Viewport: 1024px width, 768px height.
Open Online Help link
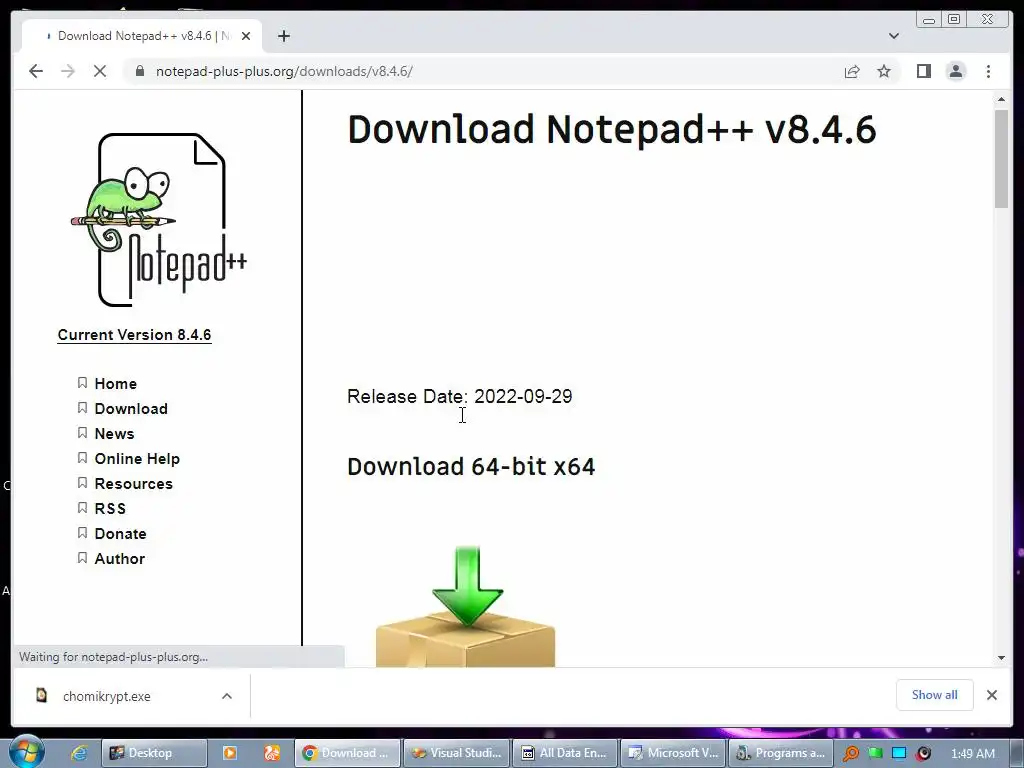point(136,459)
